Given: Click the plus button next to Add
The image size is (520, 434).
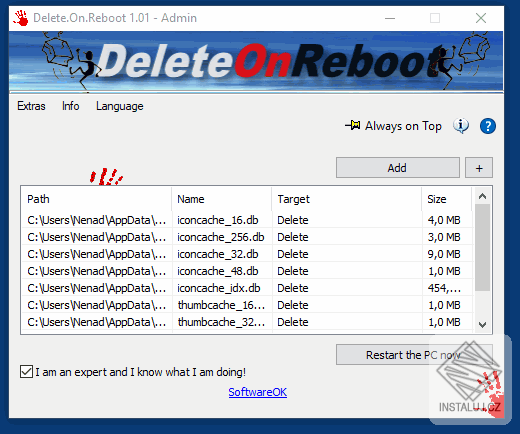Looking at the screenshot, I should (479, 168).
